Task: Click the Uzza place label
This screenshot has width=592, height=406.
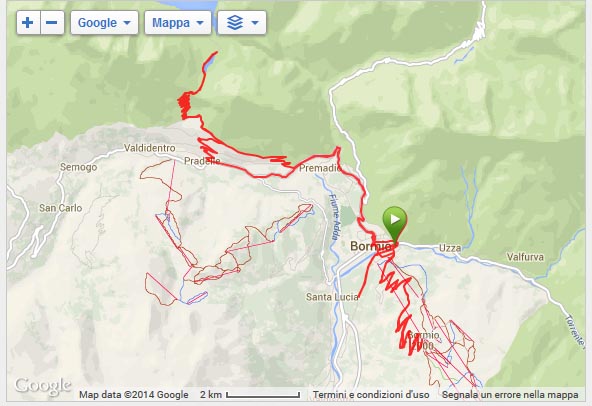Action: pos(450,248)
